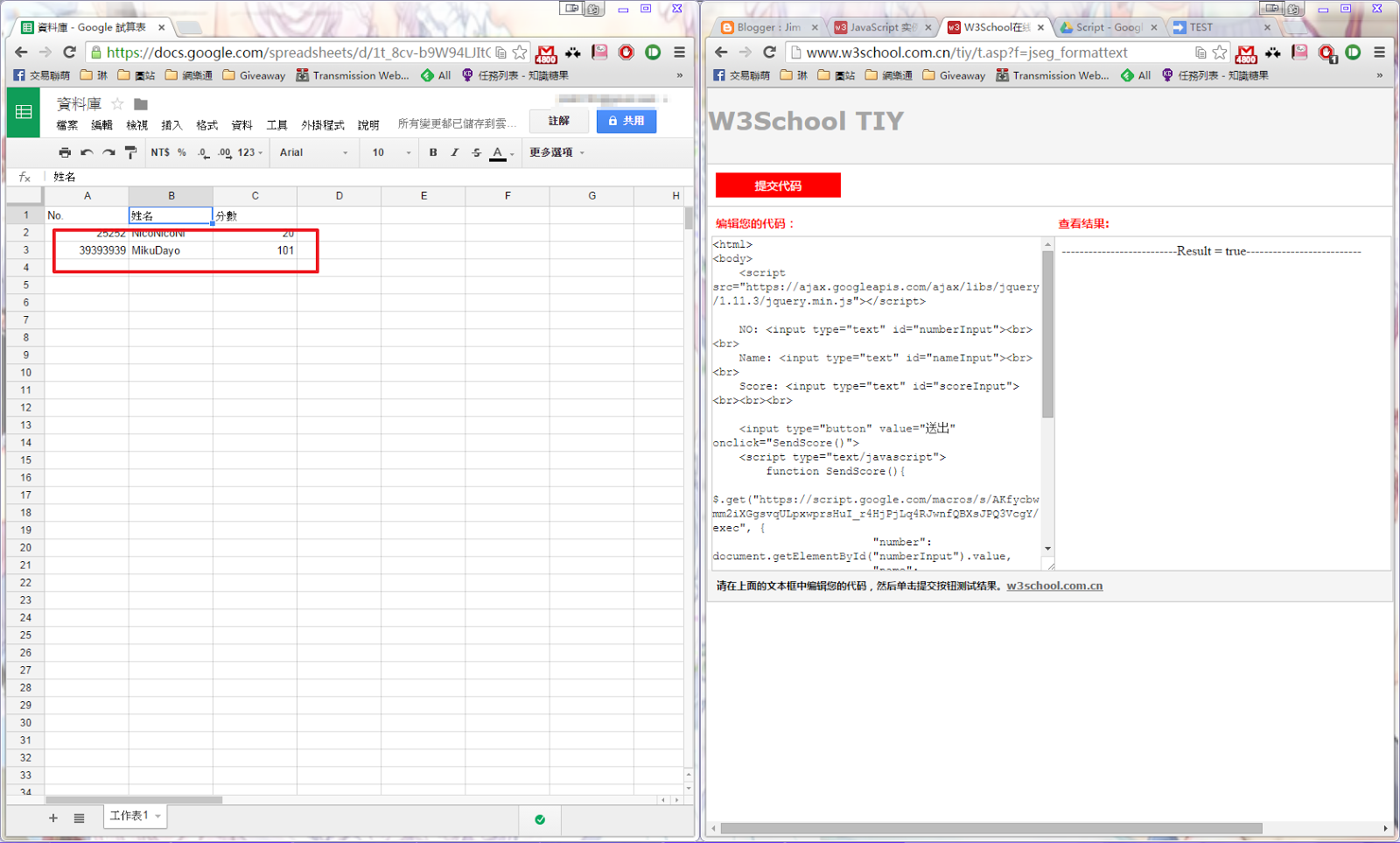Open the Arial font dropdown

pyautogui.click(x=313, y=152)
